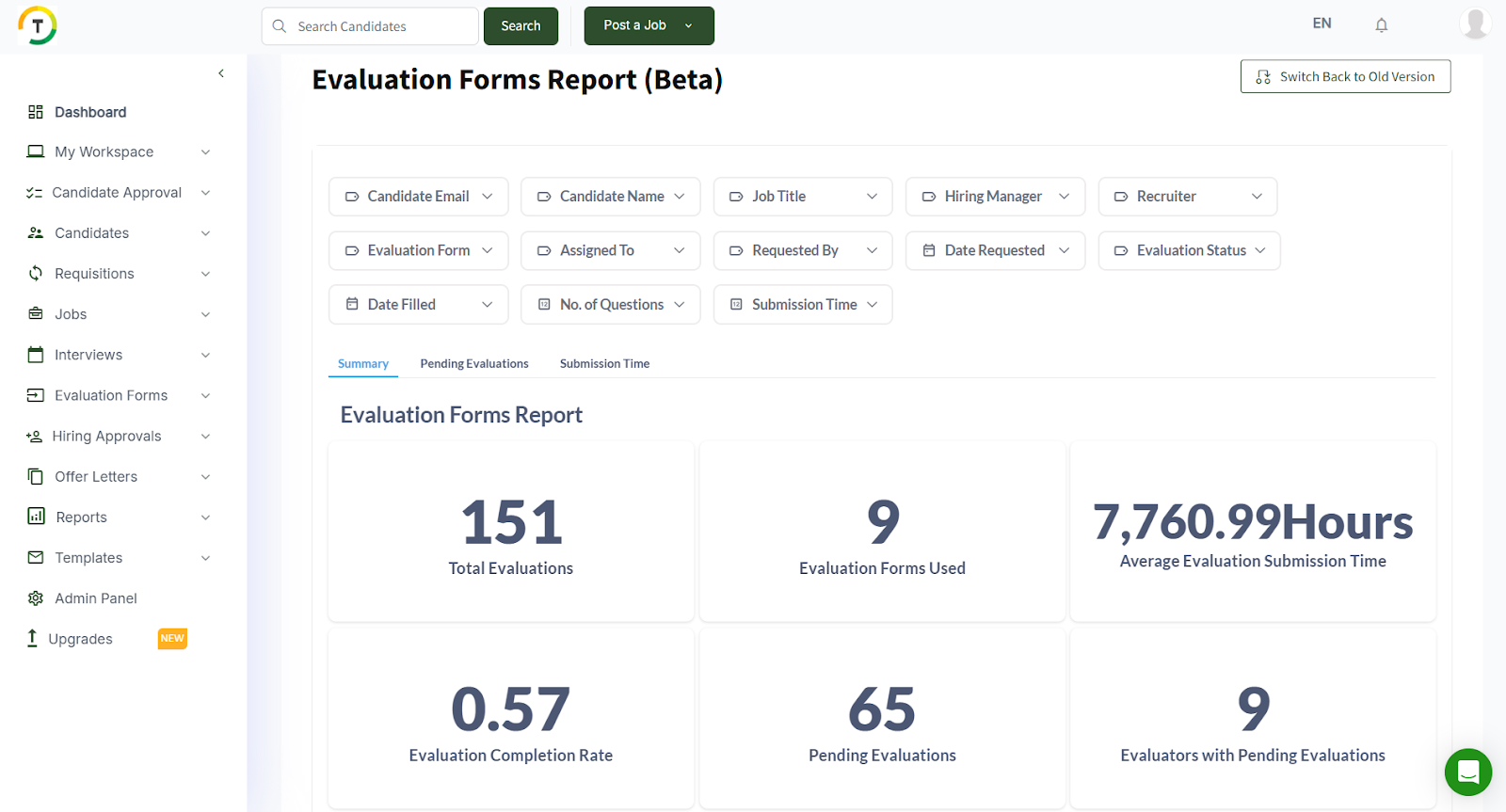This screenshot has height=812, width=1506.
Task: Open the Hiring Manager filter dropdown
Action: click(x=995, y=197)
